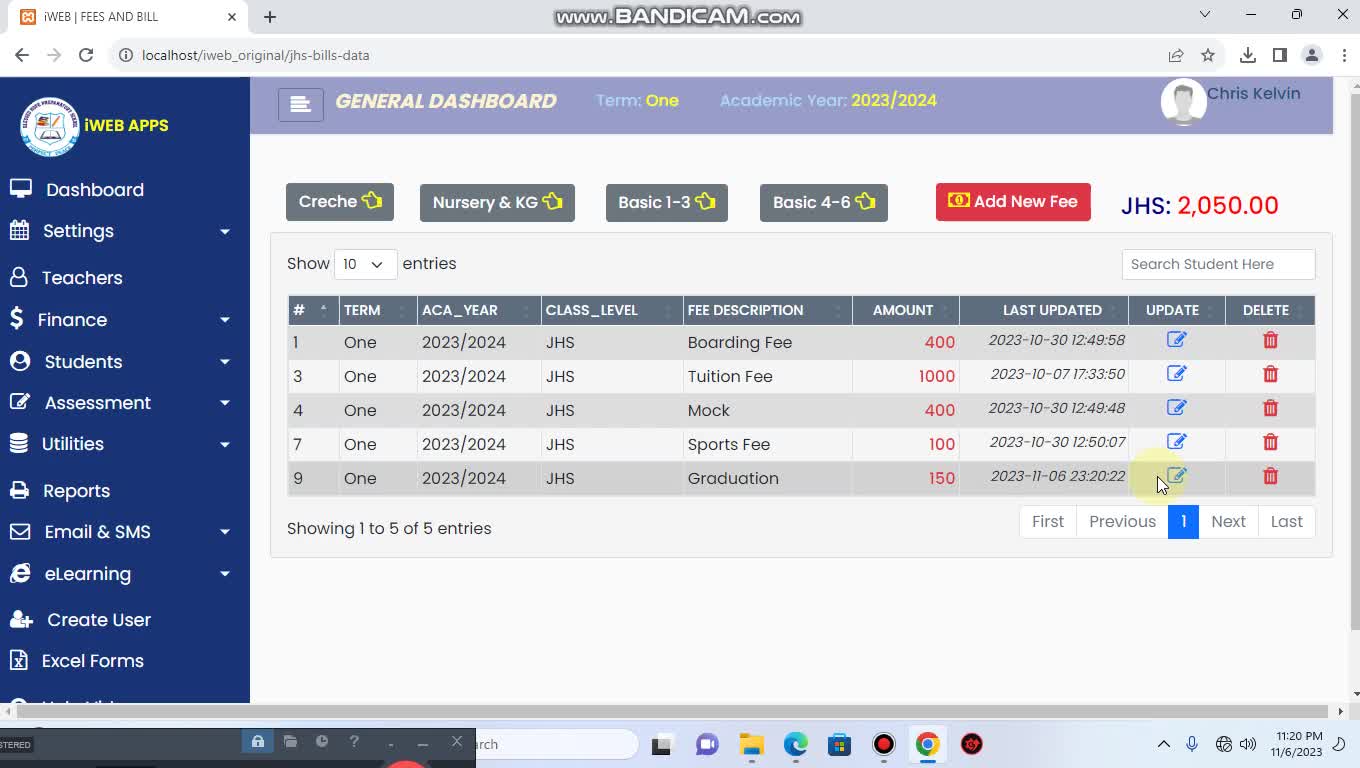
Task: Click the Add New Fee button
Action: click(x=1012, y=202)
